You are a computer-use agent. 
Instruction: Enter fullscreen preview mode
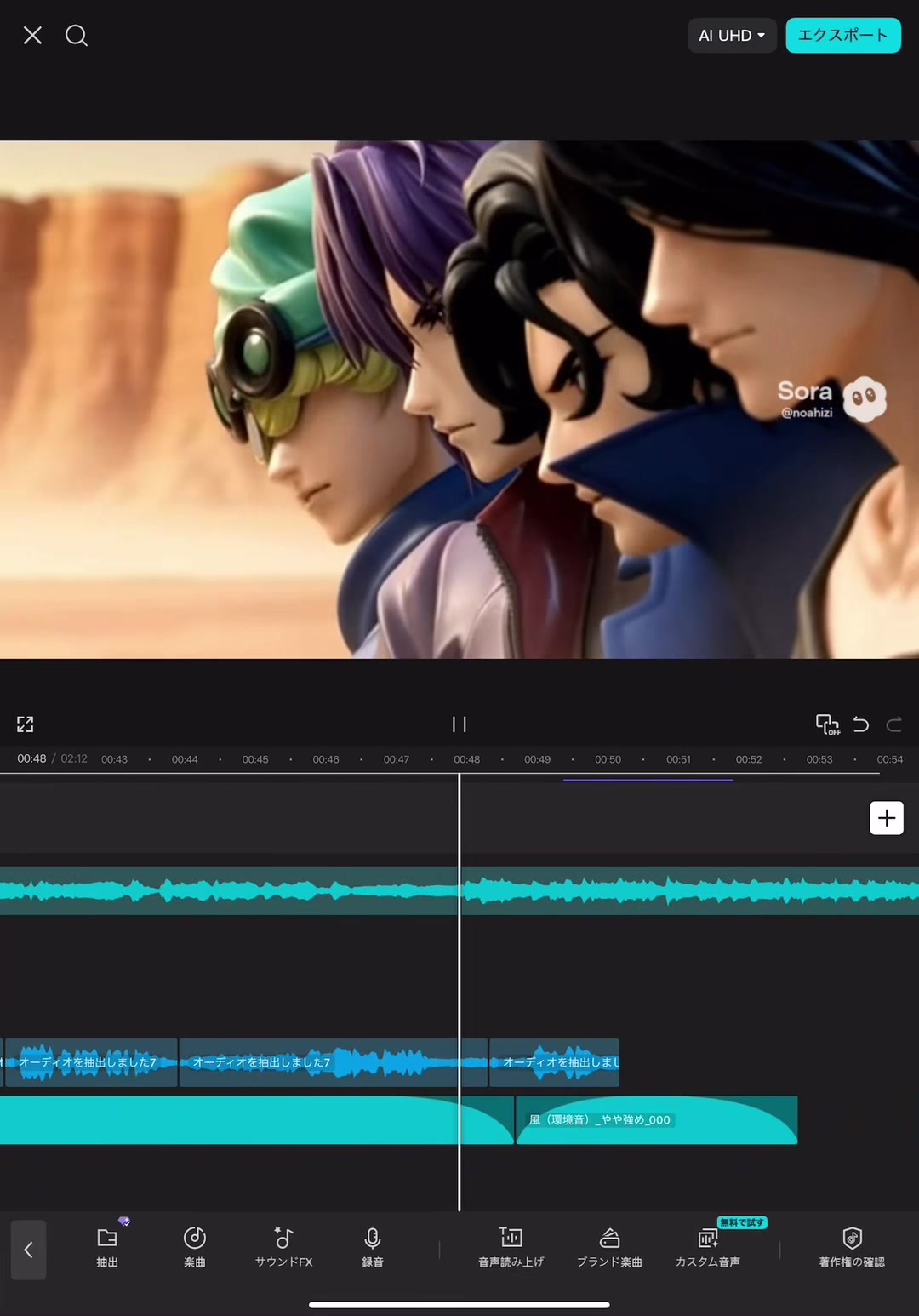[26, 724]
